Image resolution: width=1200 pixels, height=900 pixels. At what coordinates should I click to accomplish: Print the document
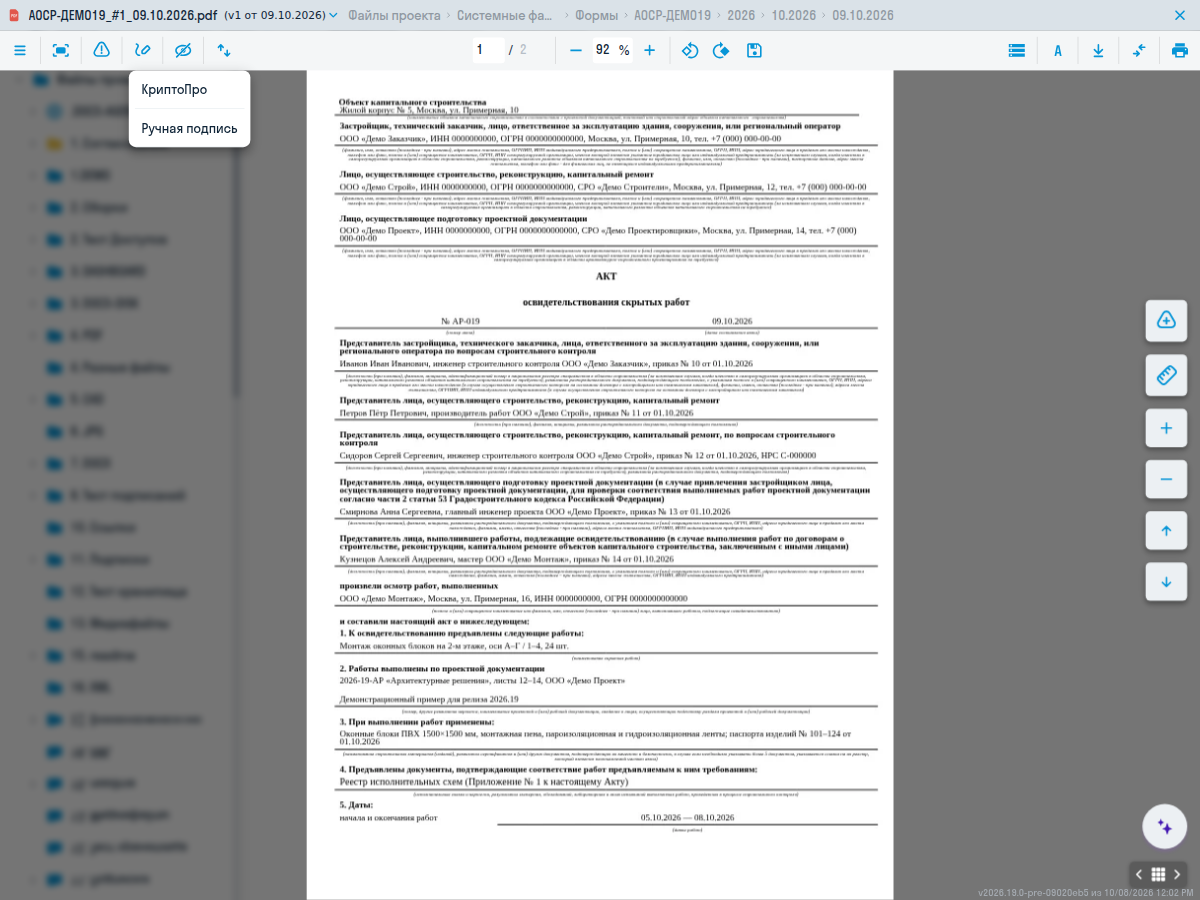(1180, 50)
